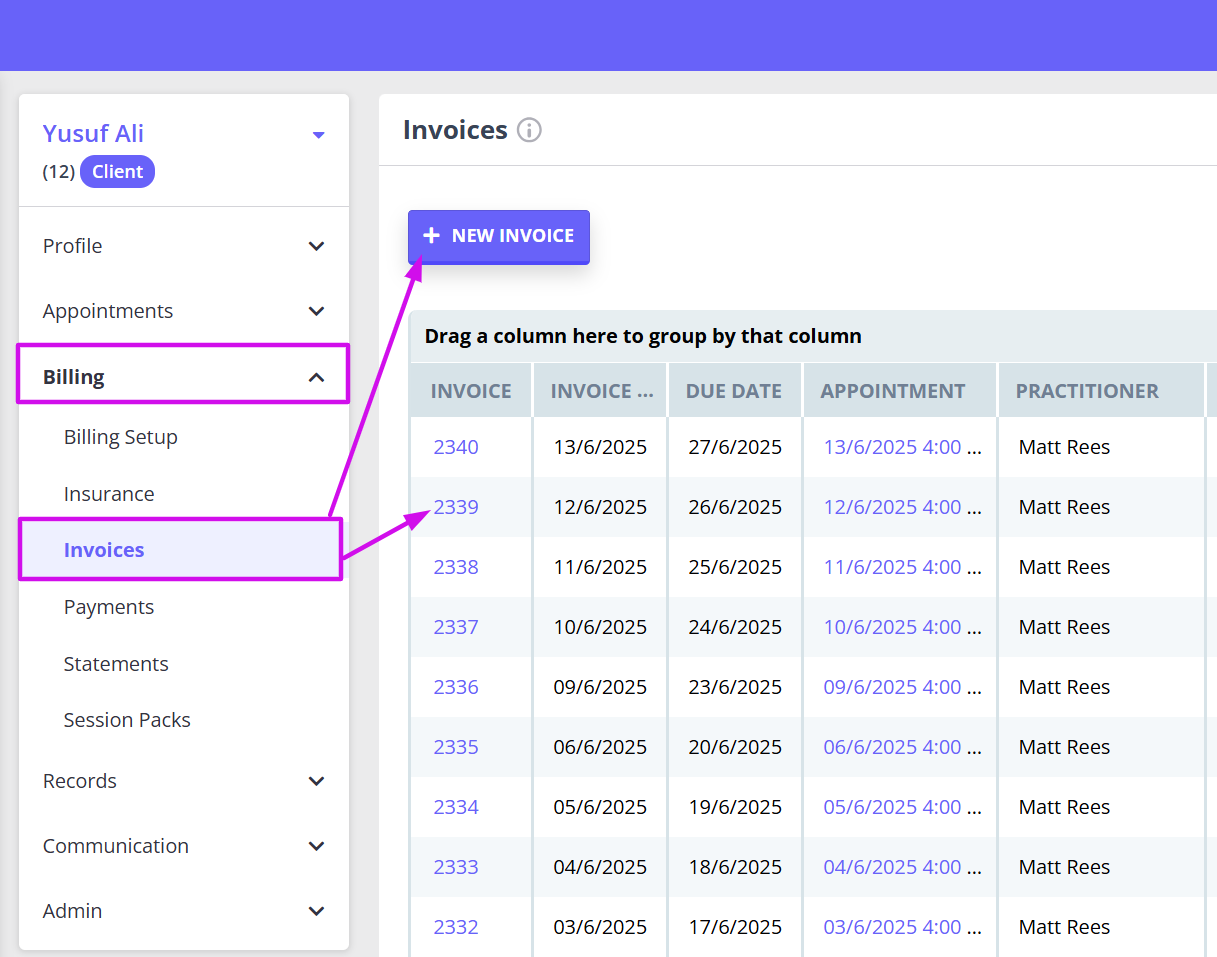Image resolution: width=1217 pixels, height=957 pixels.
Task: Click Matt Rees in invoice 2340 row
Action: [x=1064, y=447]
